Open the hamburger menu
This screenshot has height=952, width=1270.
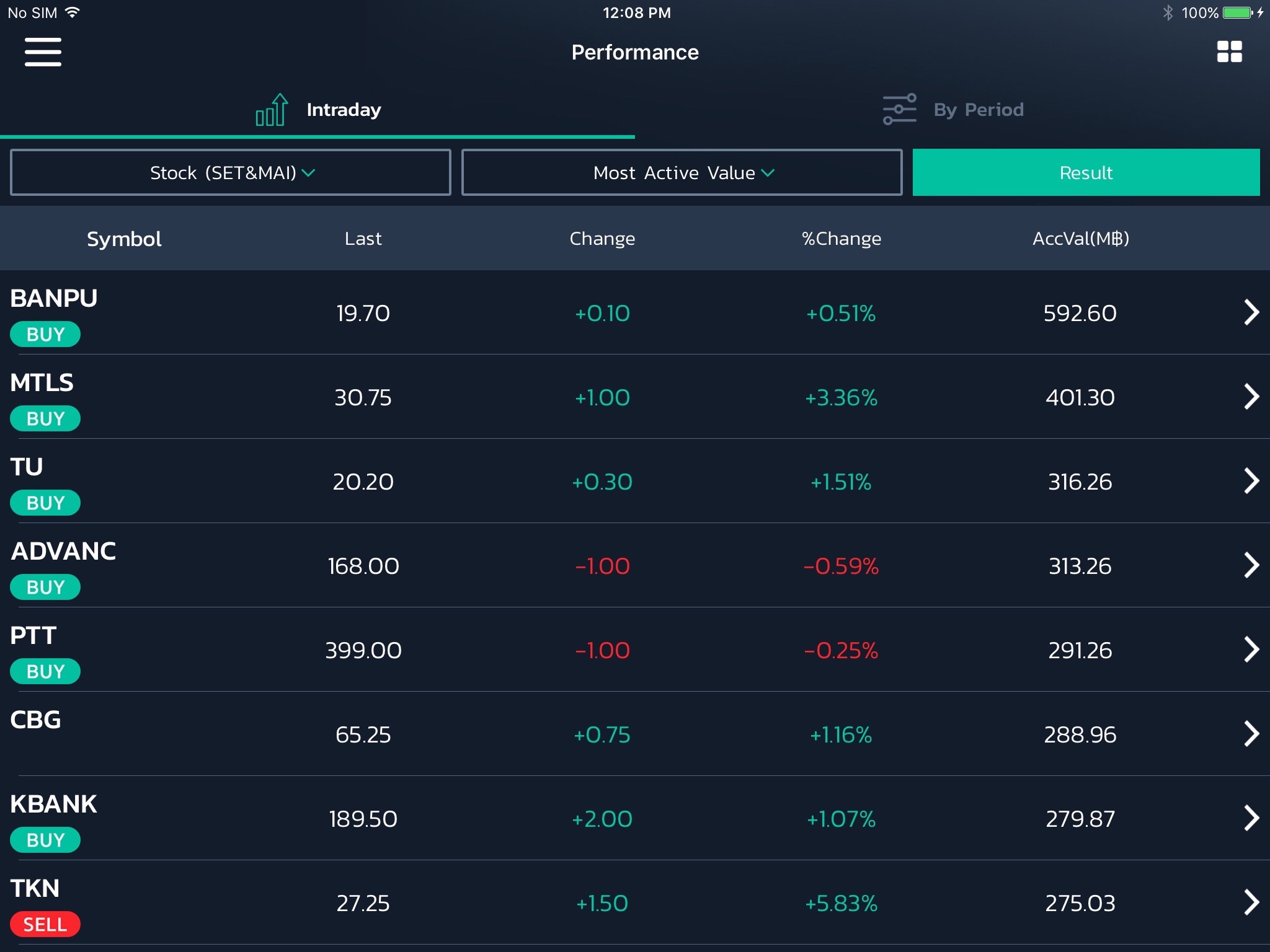click(x=43, y=51)
